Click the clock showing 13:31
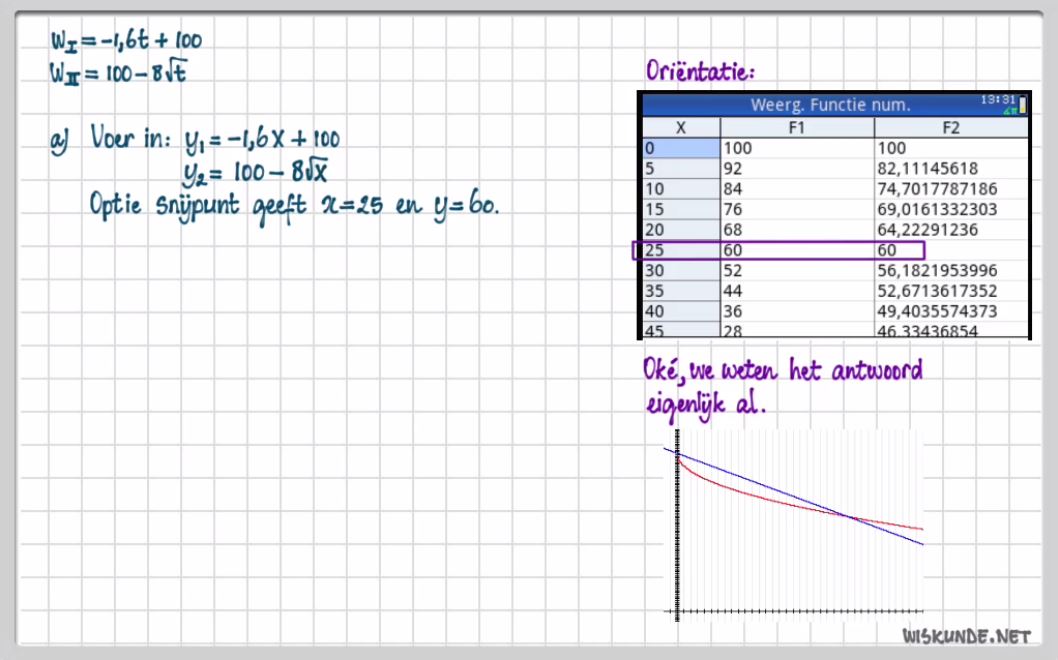Screen dimensions: 1058x660 pos(998,99)
